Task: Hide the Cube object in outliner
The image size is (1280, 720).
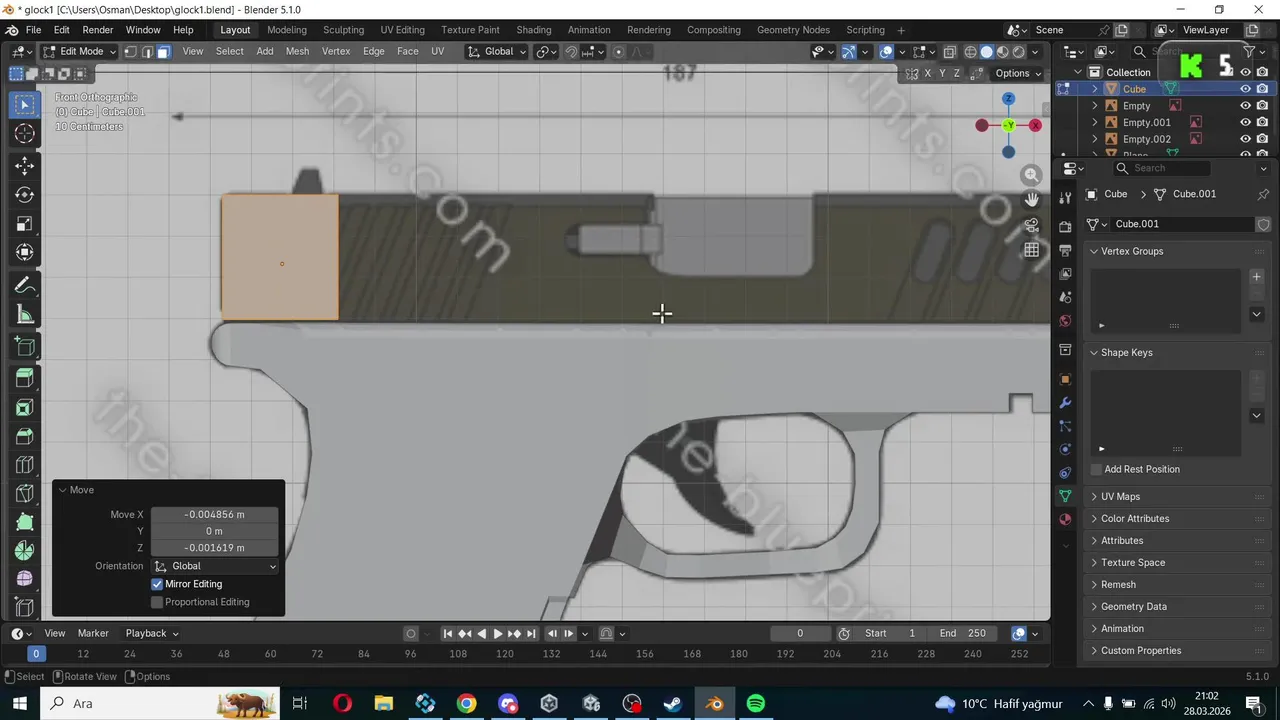Action: 1246,89
